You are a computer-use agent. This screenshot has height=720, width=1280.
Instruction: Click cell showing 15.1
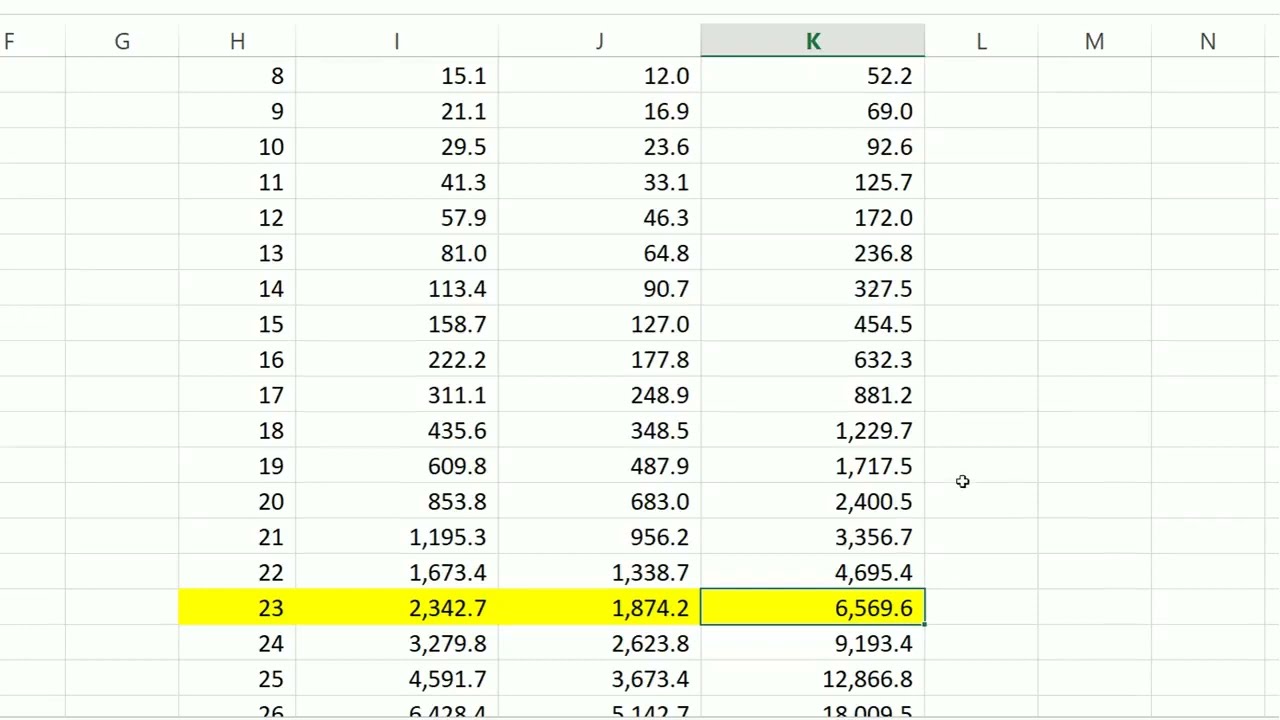(397, 76)
